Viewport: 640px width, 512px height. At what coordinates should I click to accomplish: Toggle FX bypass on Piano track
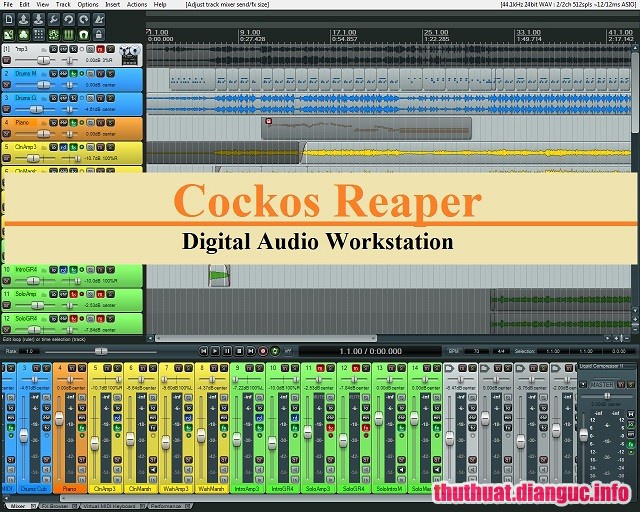[x=82, y=122]
